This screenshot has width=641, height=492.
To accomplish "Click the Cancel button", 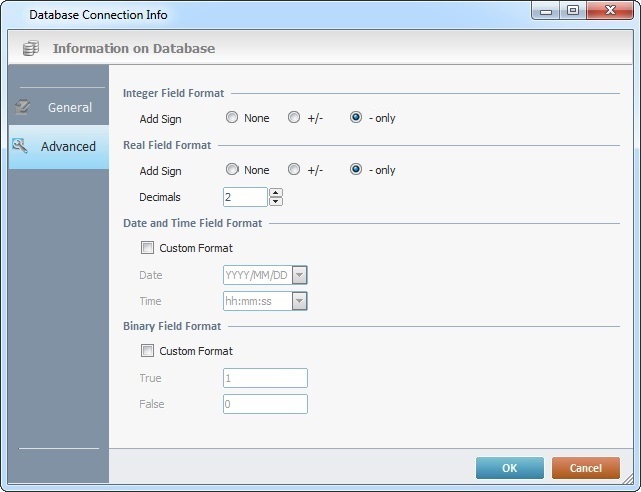I will 586,468.
